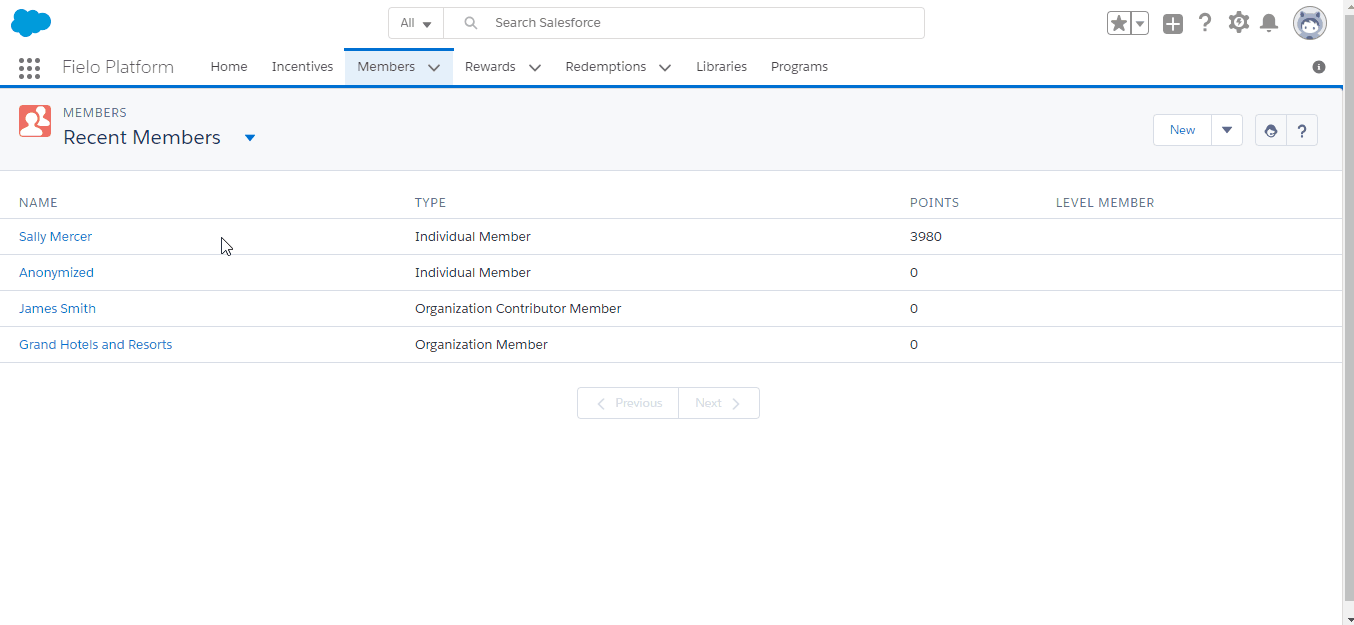
Task: Open Notifications bell icon
Action: pyautogui.click(x=1269, y=22)
